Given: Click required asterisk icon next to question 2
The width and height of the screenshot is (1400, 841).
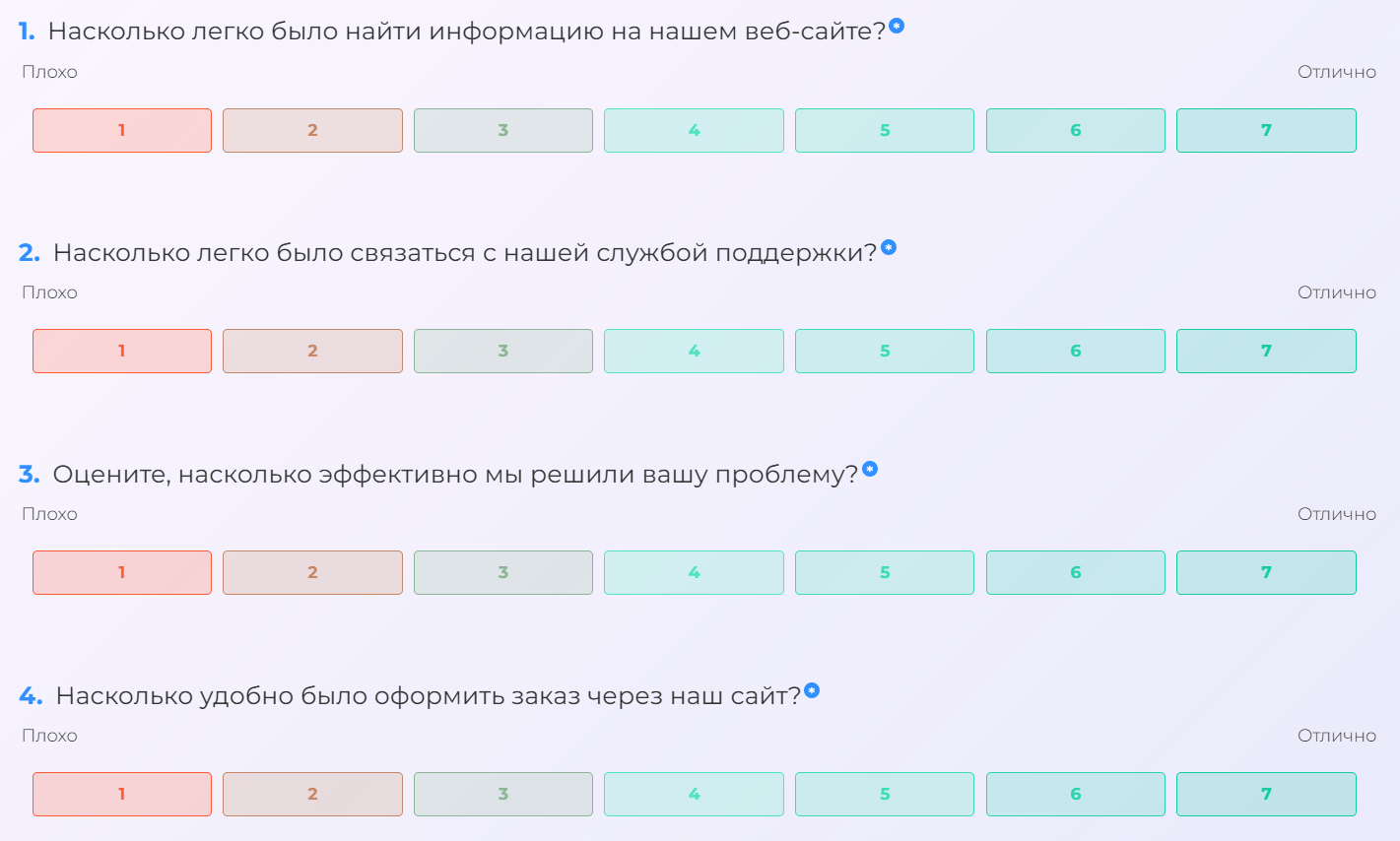Looking at the screenshot, I should pos(889,247).
